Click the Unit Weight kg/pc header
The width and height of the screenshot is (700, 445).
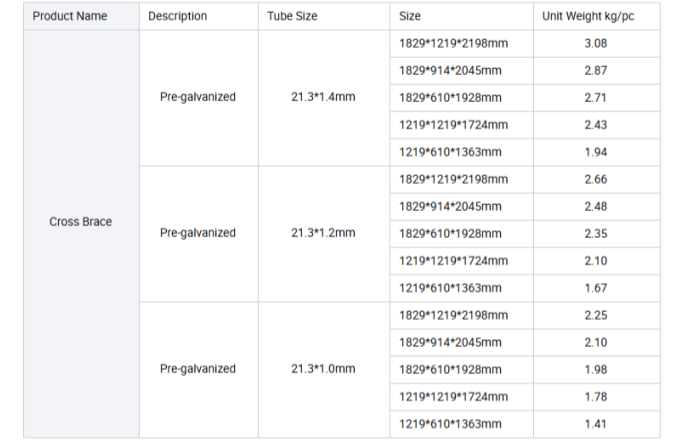point(588,16)
